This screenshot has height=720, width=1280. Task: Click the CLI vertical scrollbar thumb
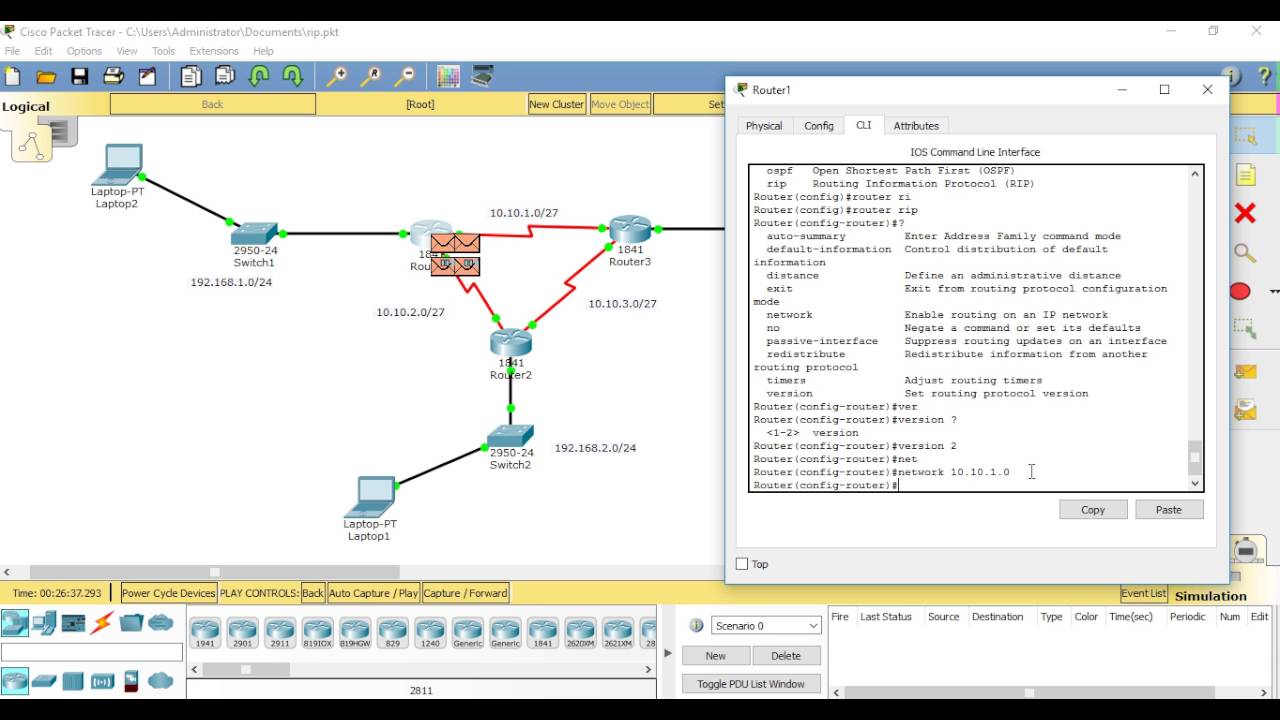(x=1194, y=456)
